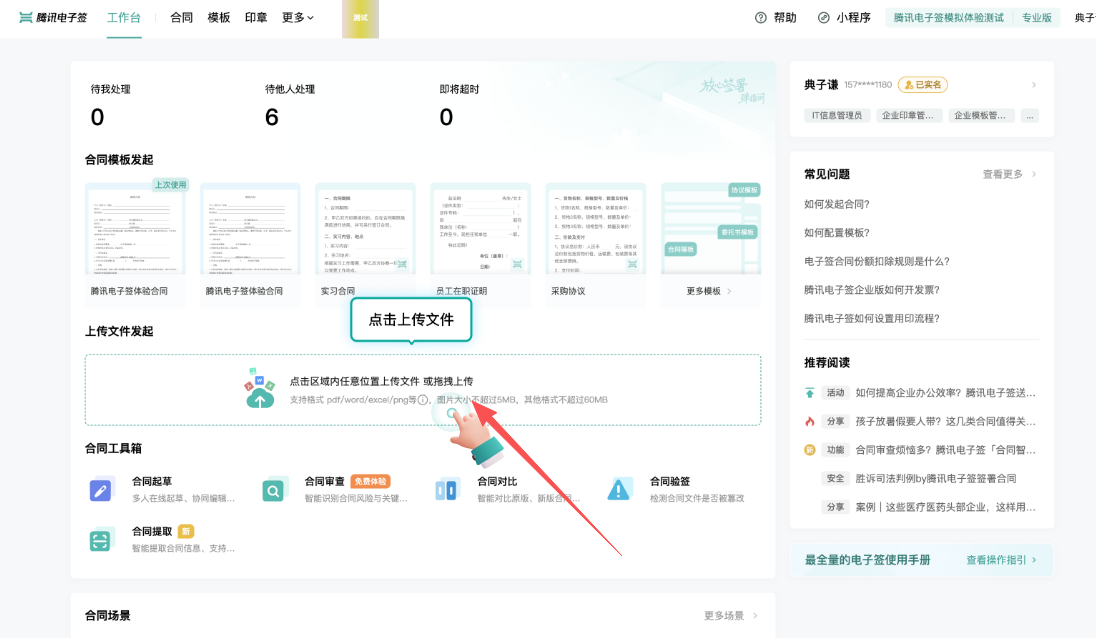This screenshot has width=1096, height=638.
Task: Open the 小程序 mini-program icon
Action: tap(824, 17)
